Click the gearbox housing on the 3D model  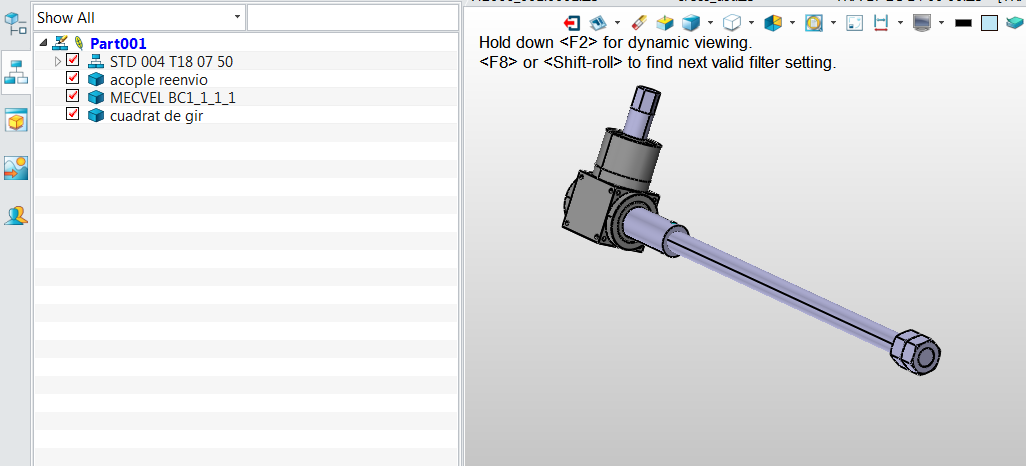click(589, 206)
